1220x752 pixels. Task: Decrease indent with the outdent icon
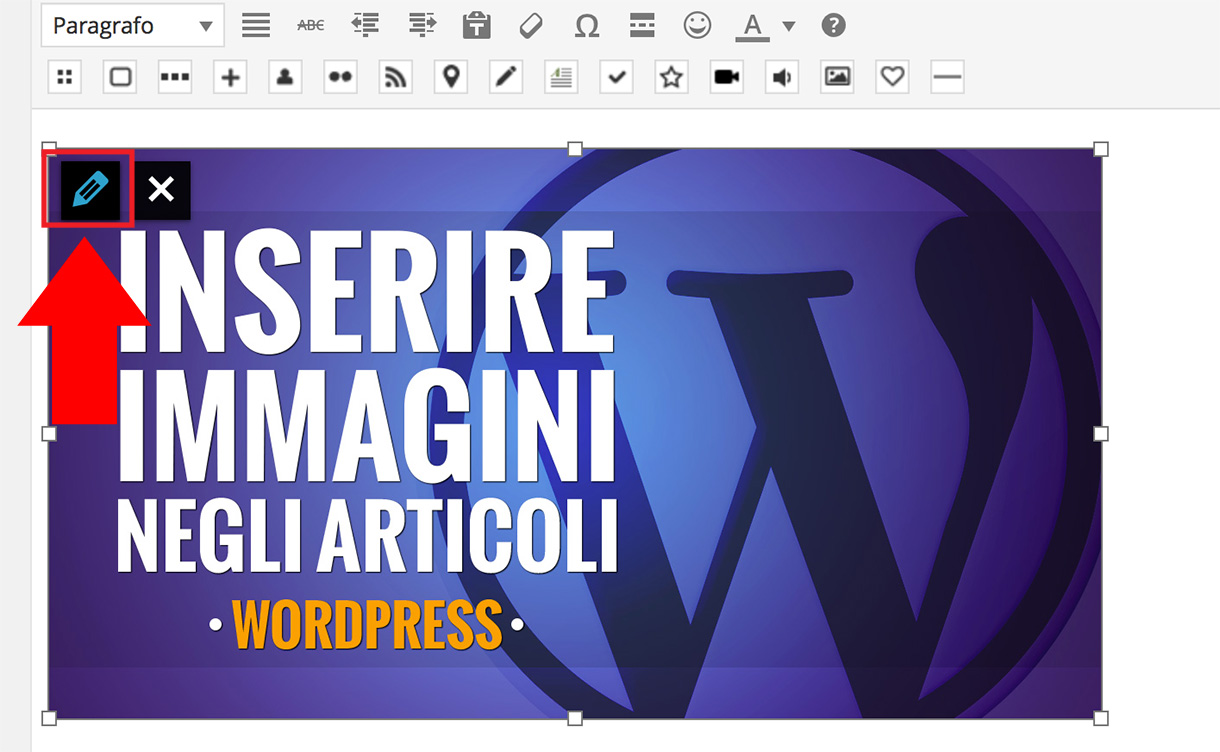coord(366,25)
